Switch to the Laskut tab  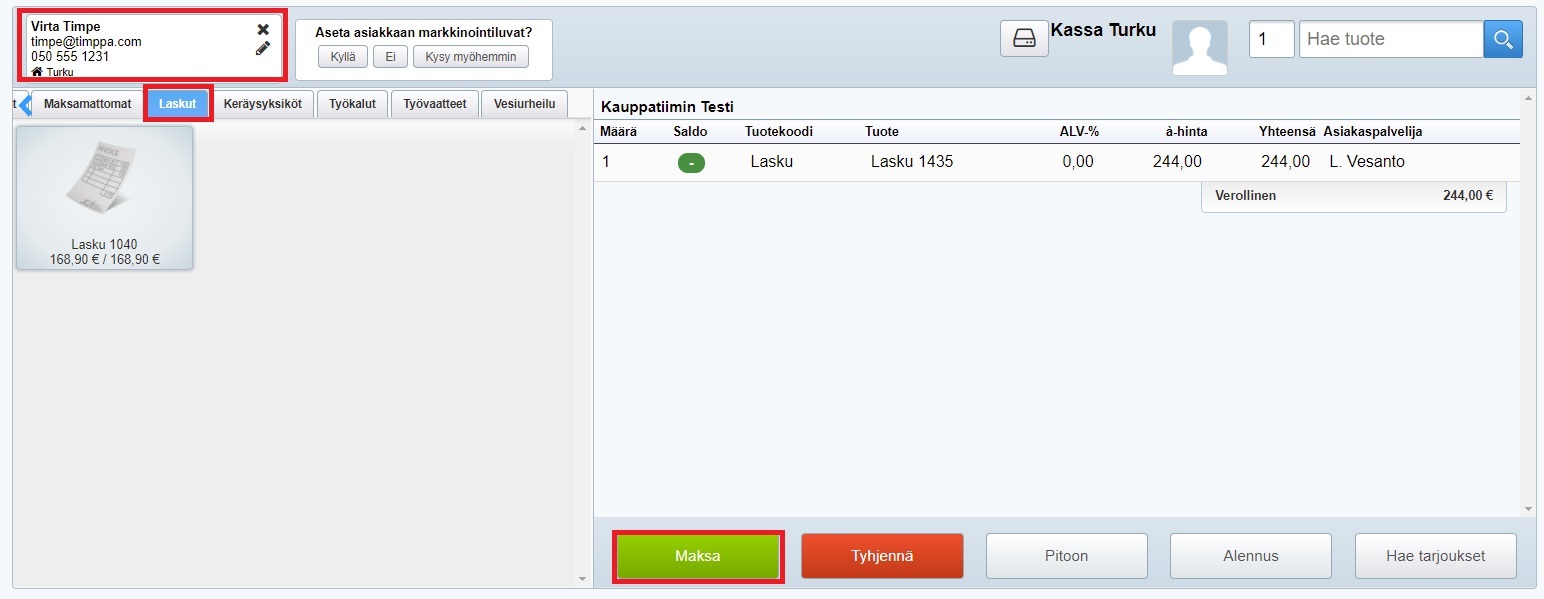pyautogui.click(x=177, y=104)
